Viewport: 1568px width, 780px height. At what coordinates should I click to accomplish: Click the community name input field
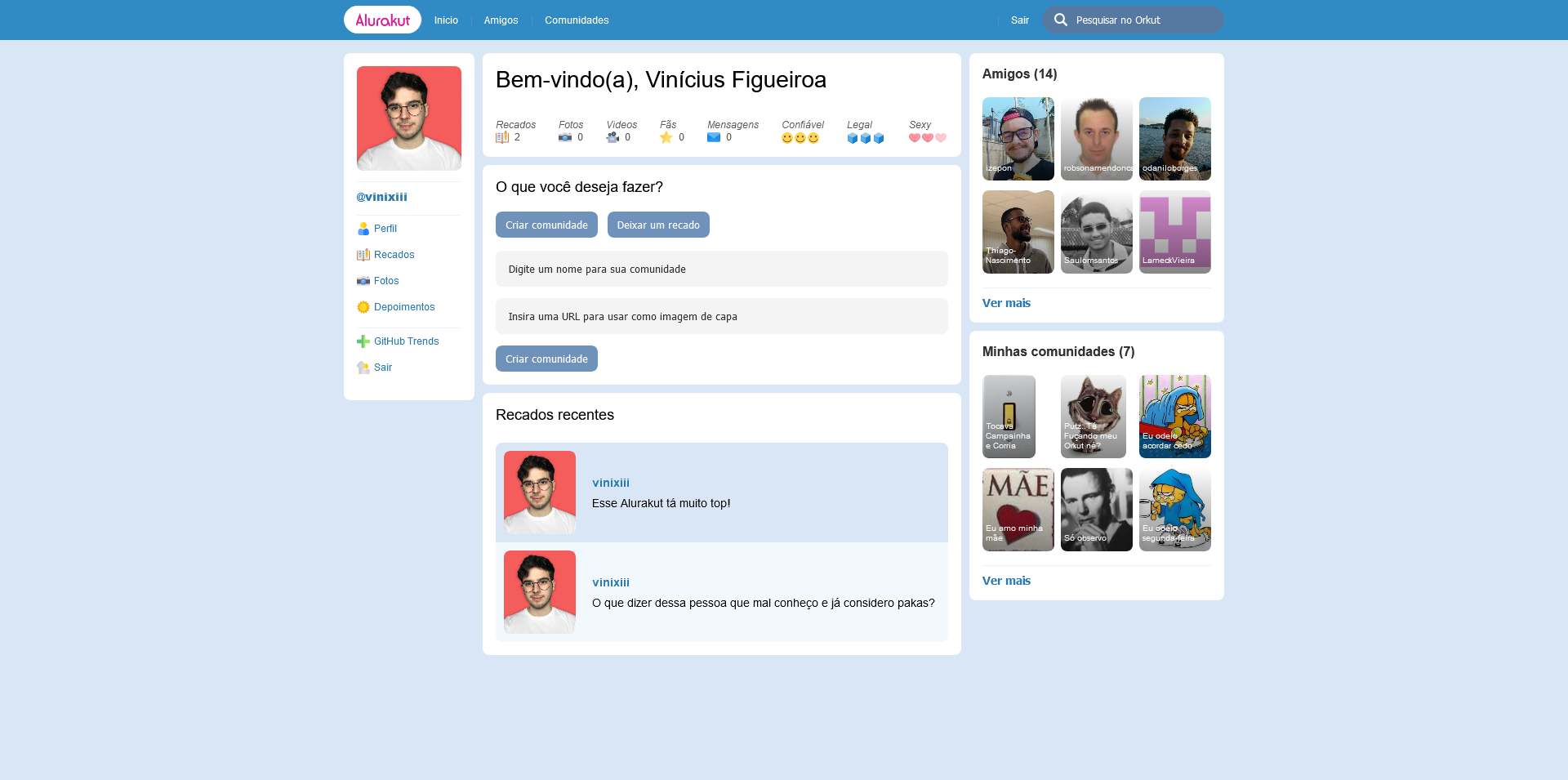click(722, 269)
